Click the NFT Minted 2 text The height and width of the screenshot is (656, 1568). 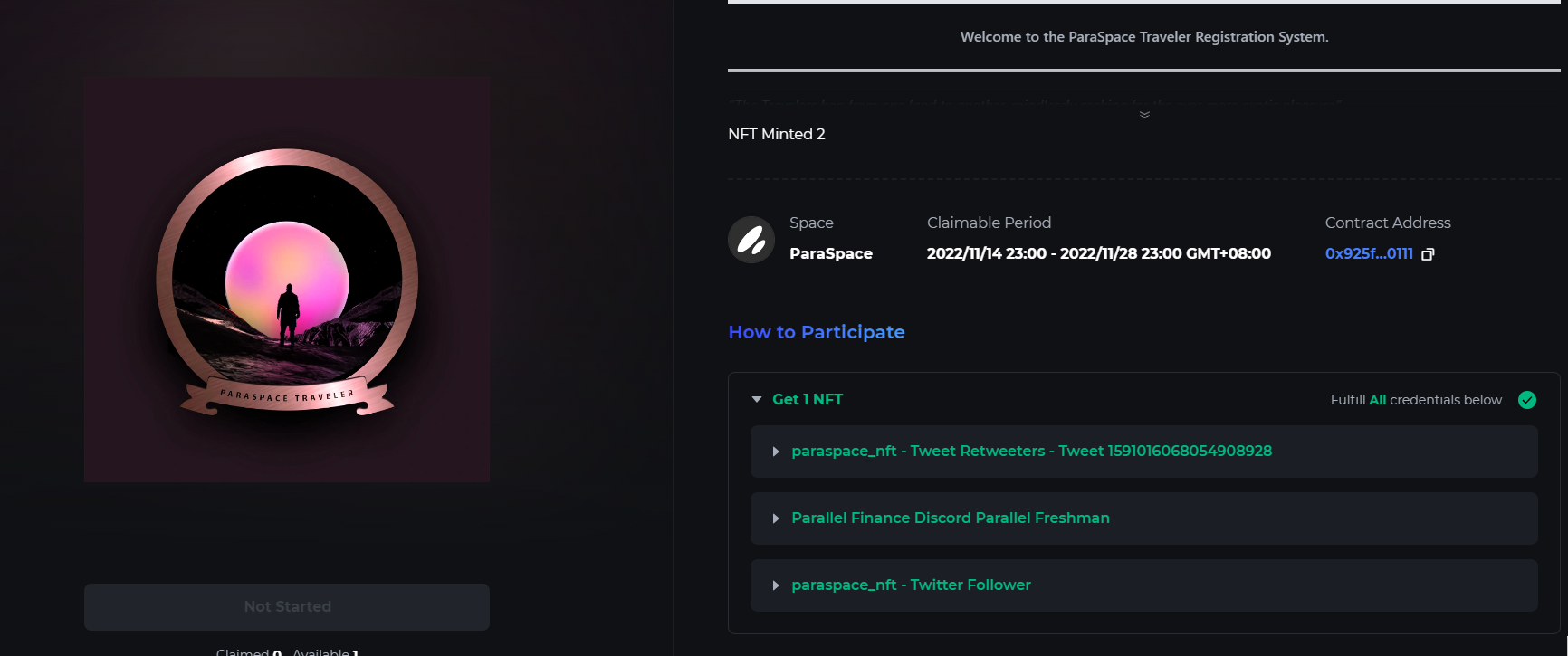click(777, 134)
